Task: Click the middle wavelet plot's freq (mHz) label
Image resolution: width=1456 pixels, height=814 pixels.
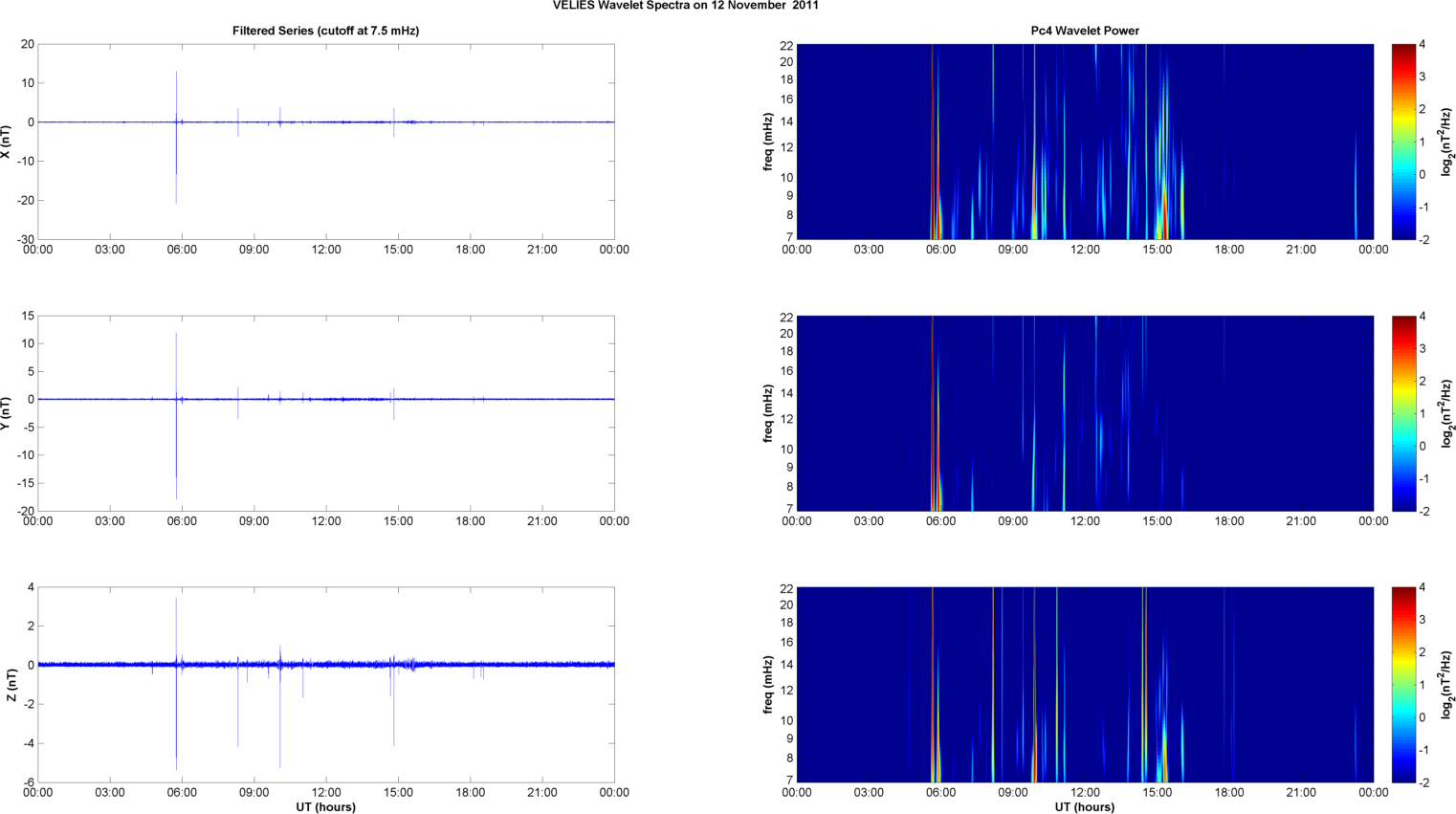Action: [x=768, y=413]
